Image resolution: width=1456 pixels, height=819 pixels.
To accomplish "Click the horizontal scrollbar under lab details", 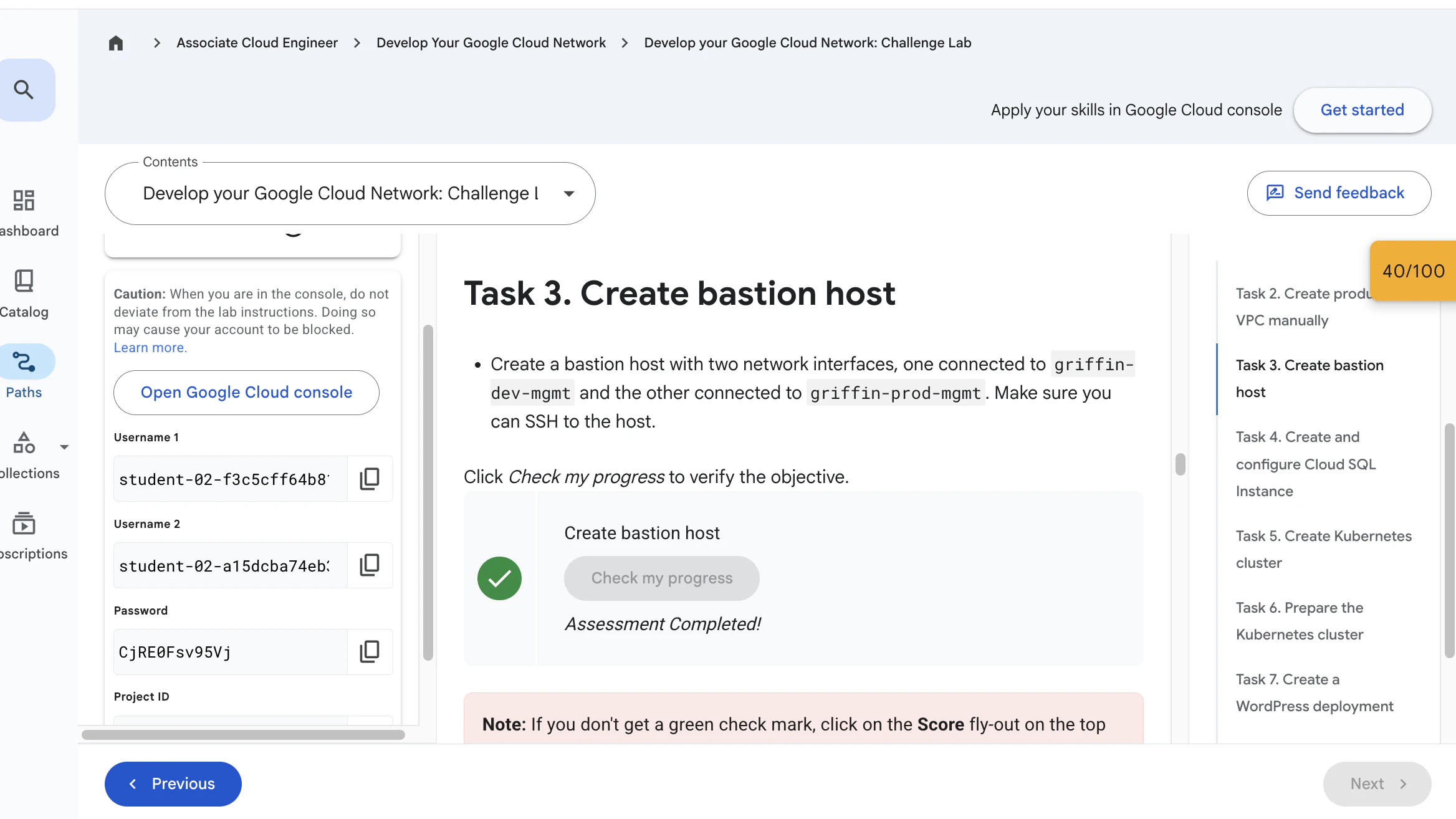I will (243, 735).
